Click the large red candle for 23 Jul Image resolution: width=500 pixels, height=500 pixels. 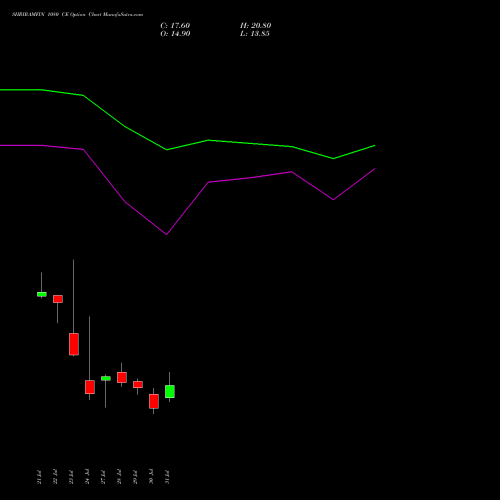coord(74,344)
